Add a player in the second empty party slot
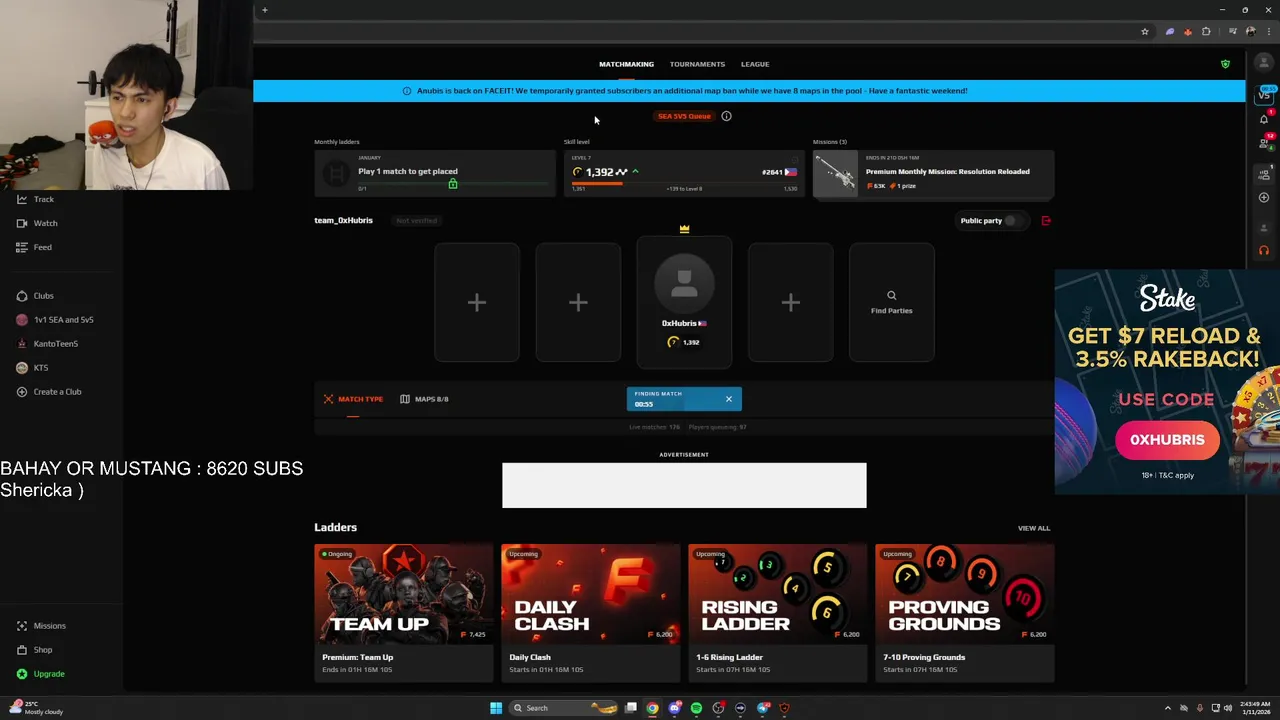1280x720 pixels. (x=578, y=302)
